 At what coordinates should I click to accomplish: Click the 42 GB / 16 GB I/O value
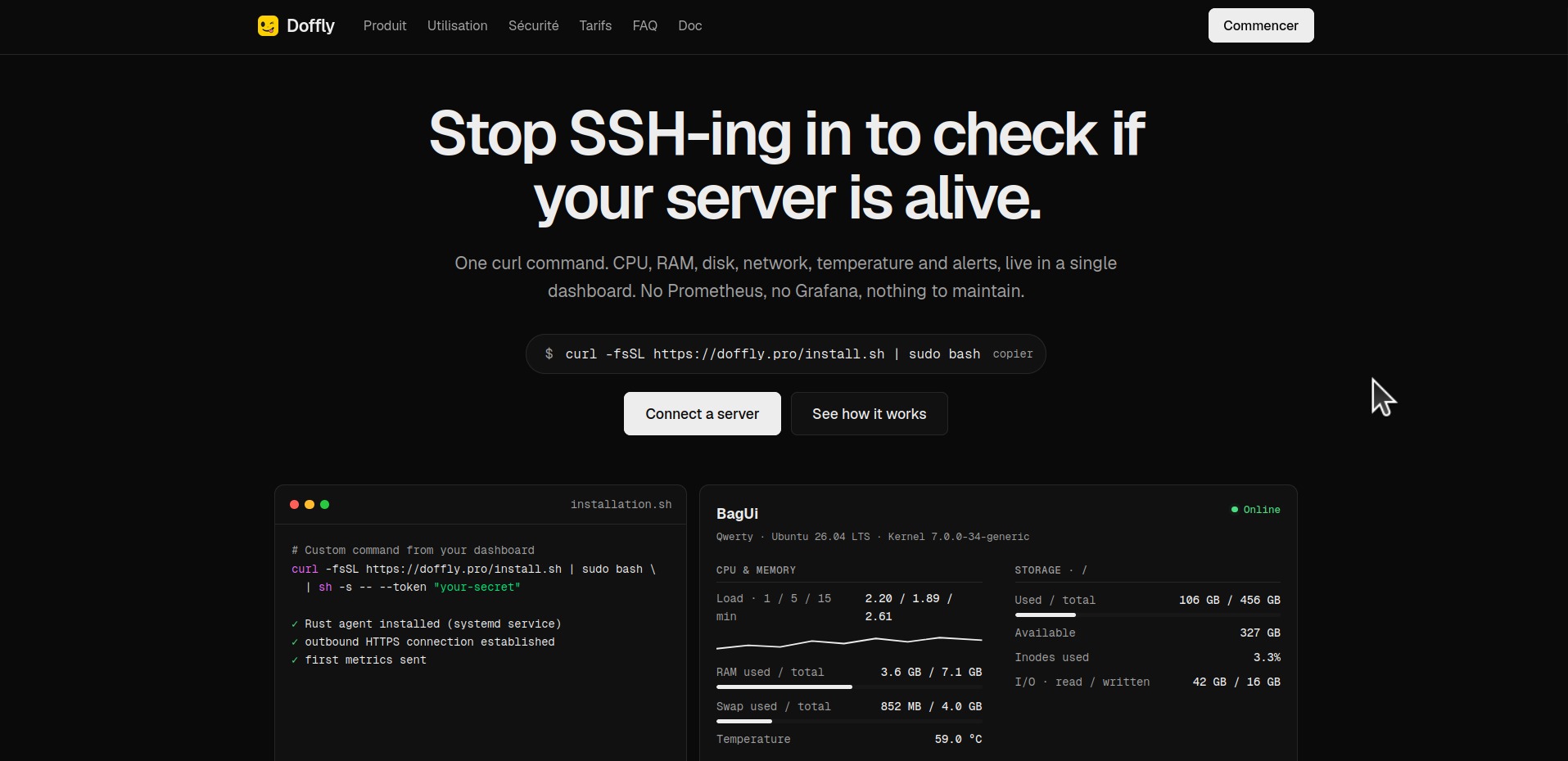coord(1236,682)
